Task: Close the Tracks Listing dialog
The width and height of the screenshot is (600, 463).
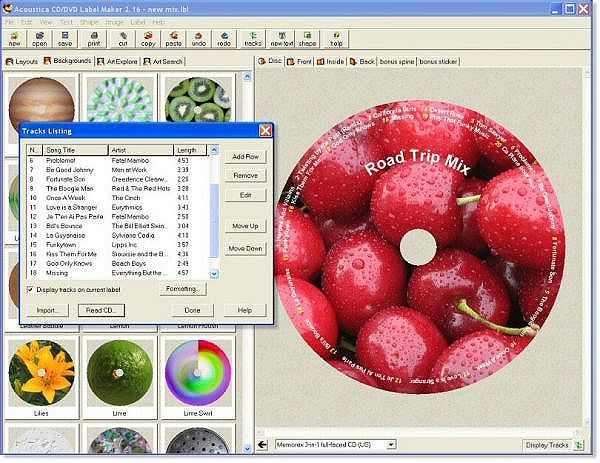Action: [x=265, y=131]
